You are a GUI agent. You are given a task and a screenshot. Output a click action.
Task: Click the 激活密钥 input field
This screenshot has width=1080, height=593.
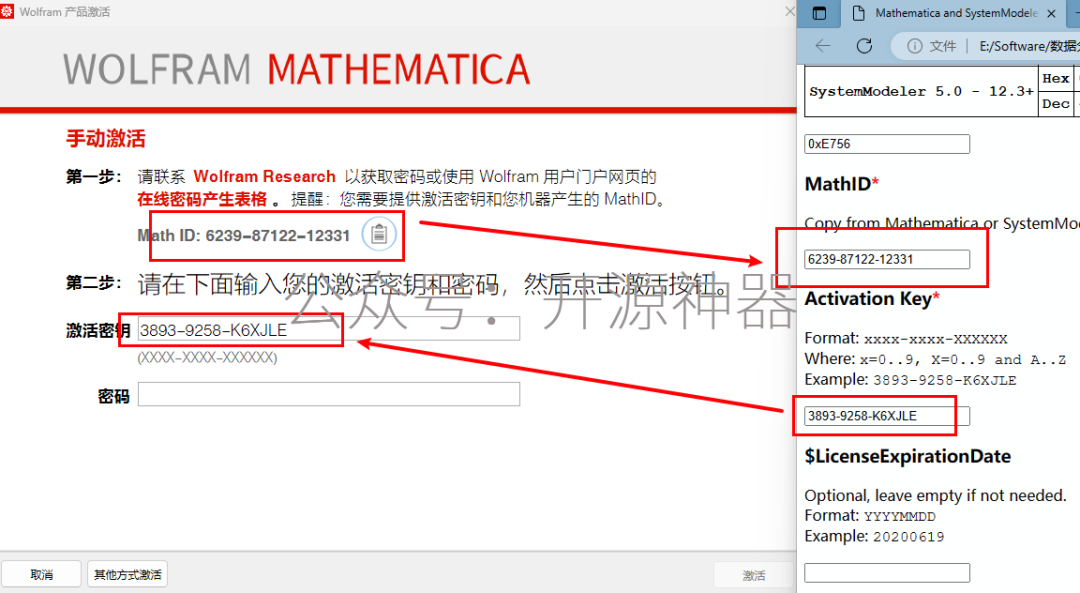click(x=329, y=329)
